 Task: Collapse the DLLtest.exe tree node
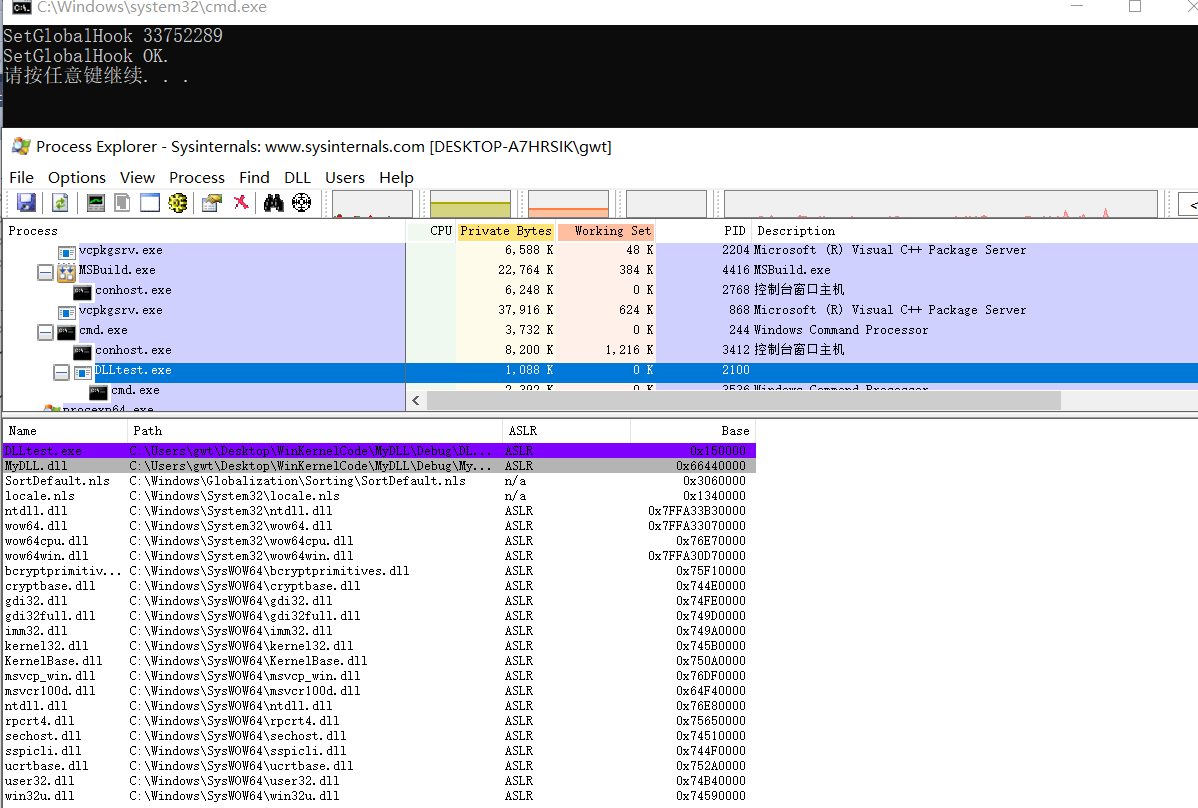61,371
